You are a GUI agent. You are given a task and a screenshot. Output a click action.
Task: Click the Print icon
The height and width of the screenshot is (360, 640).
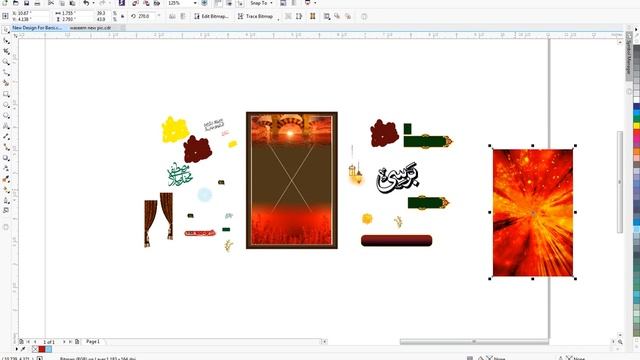tap(37, 3)
